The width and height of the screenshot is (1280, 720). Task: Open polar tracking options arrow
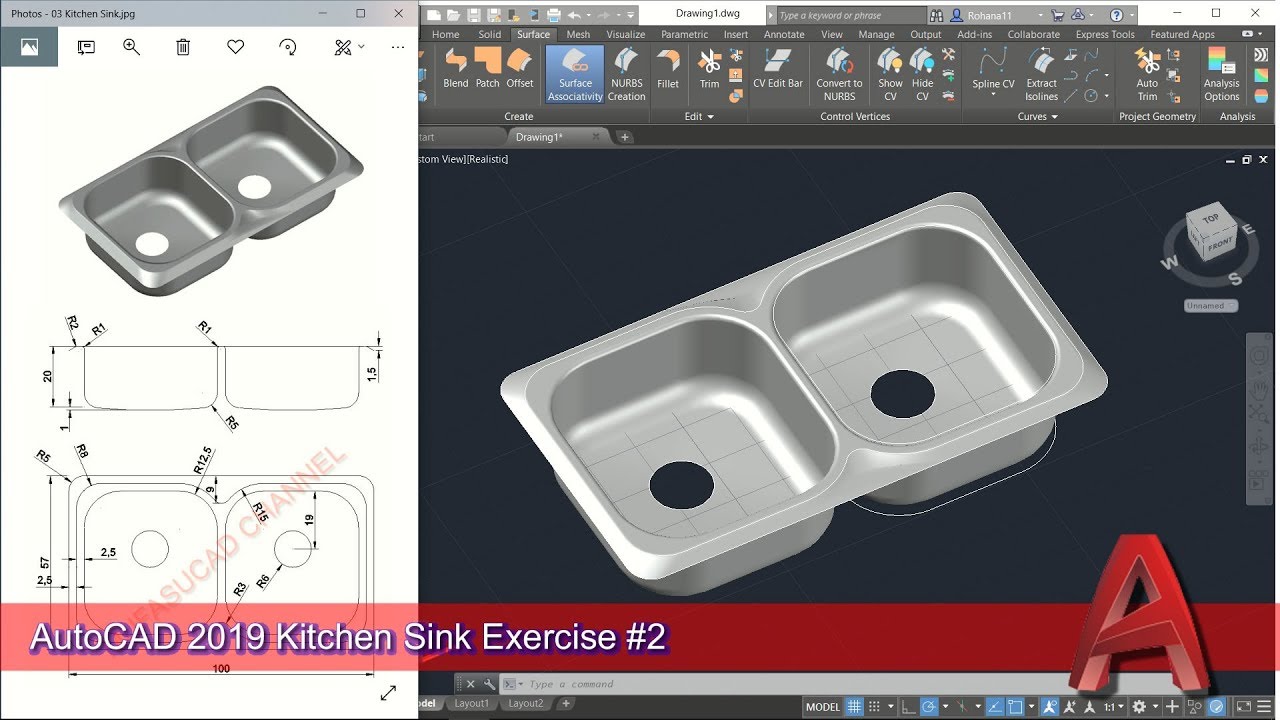(x=946, y=707)
